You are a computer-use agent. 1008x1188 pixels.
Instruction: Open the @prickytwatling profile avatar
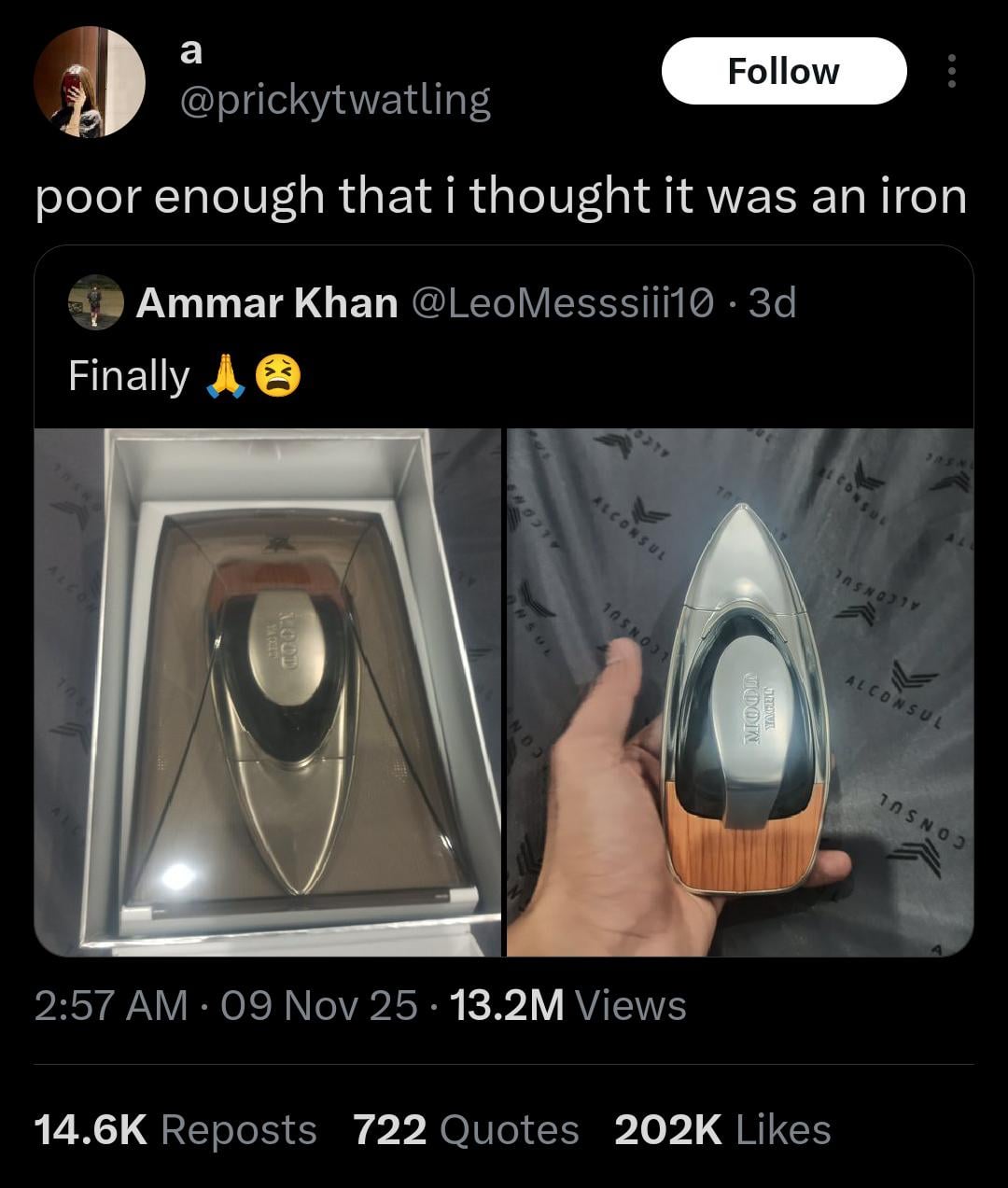pyautogui.click(x=90, y=82)
